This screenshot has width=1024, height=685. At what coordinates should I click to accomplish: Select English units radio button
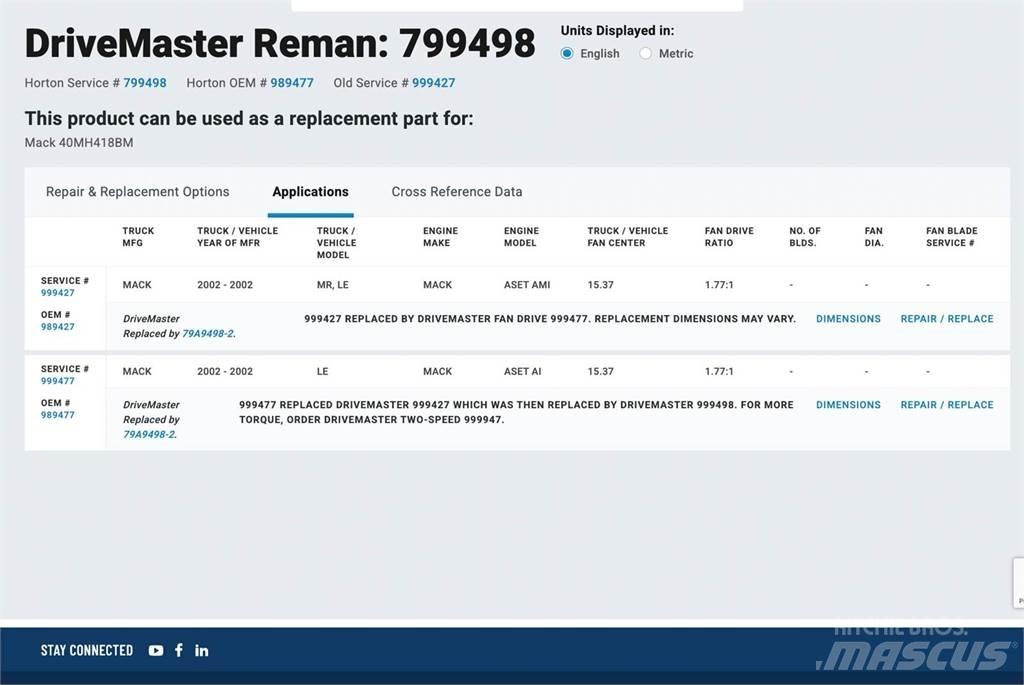tap(567, 54)
